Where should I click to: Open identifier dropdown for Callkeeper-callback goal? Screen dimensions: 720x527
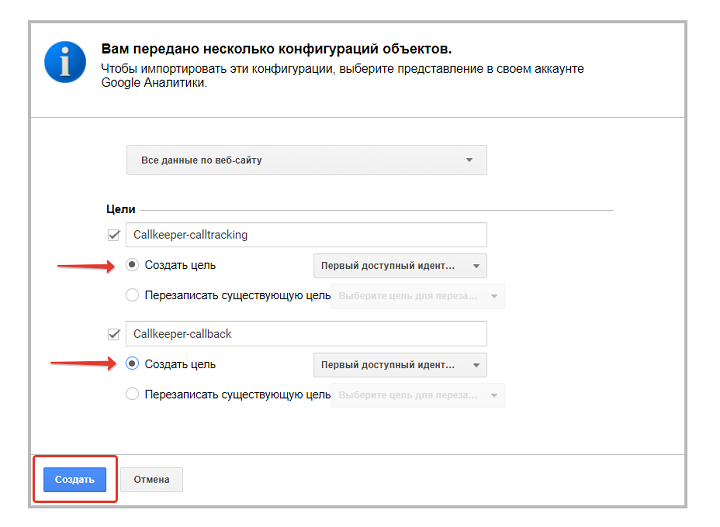400,365
